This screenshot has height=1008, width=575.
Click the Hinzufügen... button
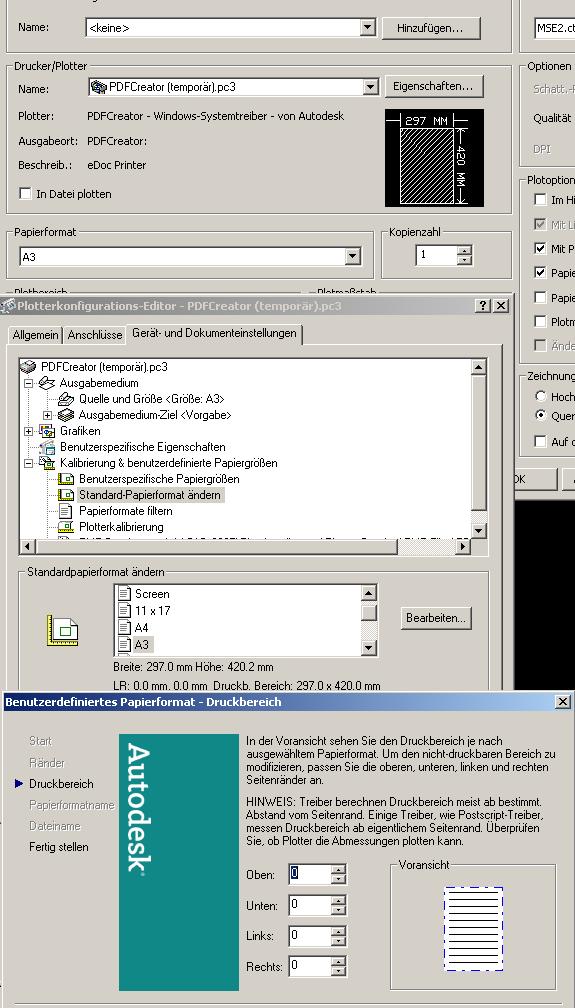[x=430, y=28]
